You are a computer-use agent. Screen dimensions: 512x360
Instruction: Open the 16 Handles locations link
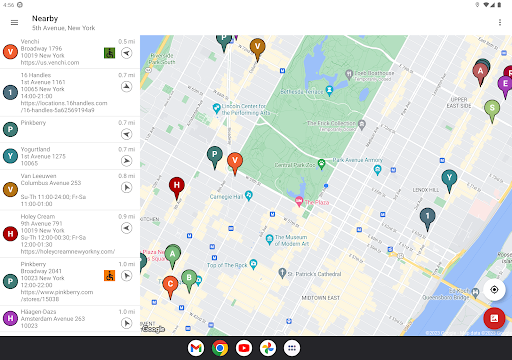64,107
